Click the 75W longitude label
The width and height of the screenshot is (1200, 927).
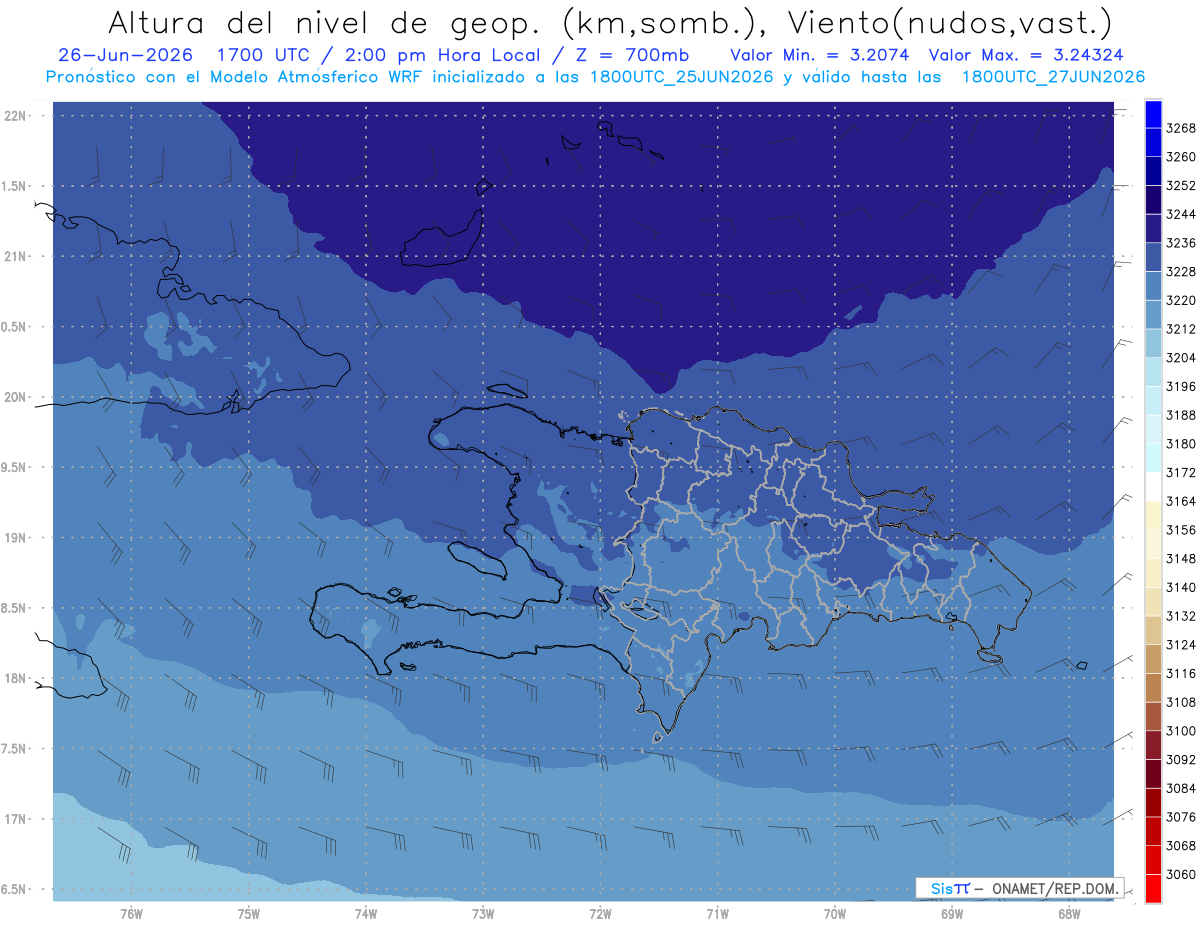[x=248, y=913]
